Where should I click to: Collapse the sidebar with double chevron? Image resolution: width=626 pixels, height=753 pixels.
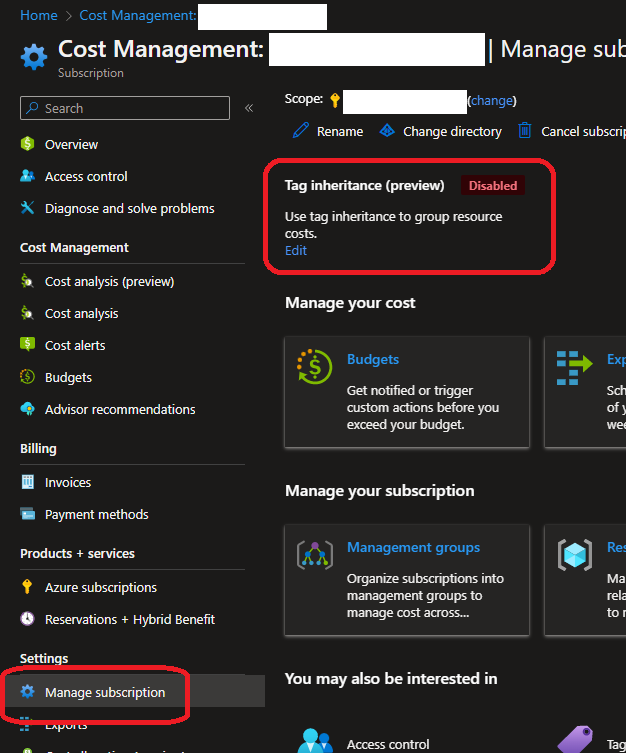click(x=249, y=108)
